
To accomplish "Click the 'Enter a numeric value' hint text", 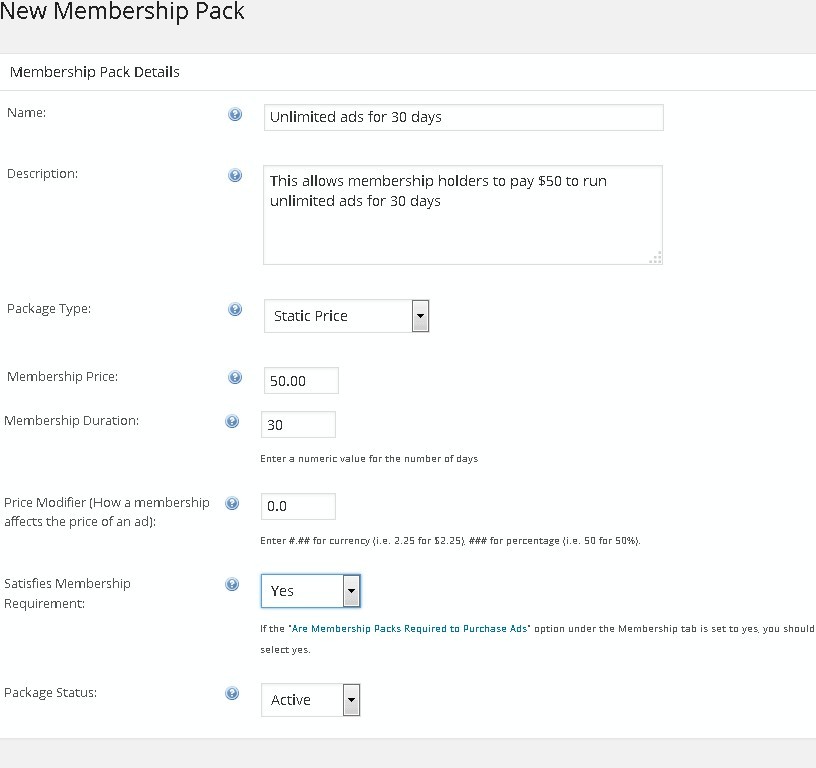I will pyautogui.click(x=369, y=459).
